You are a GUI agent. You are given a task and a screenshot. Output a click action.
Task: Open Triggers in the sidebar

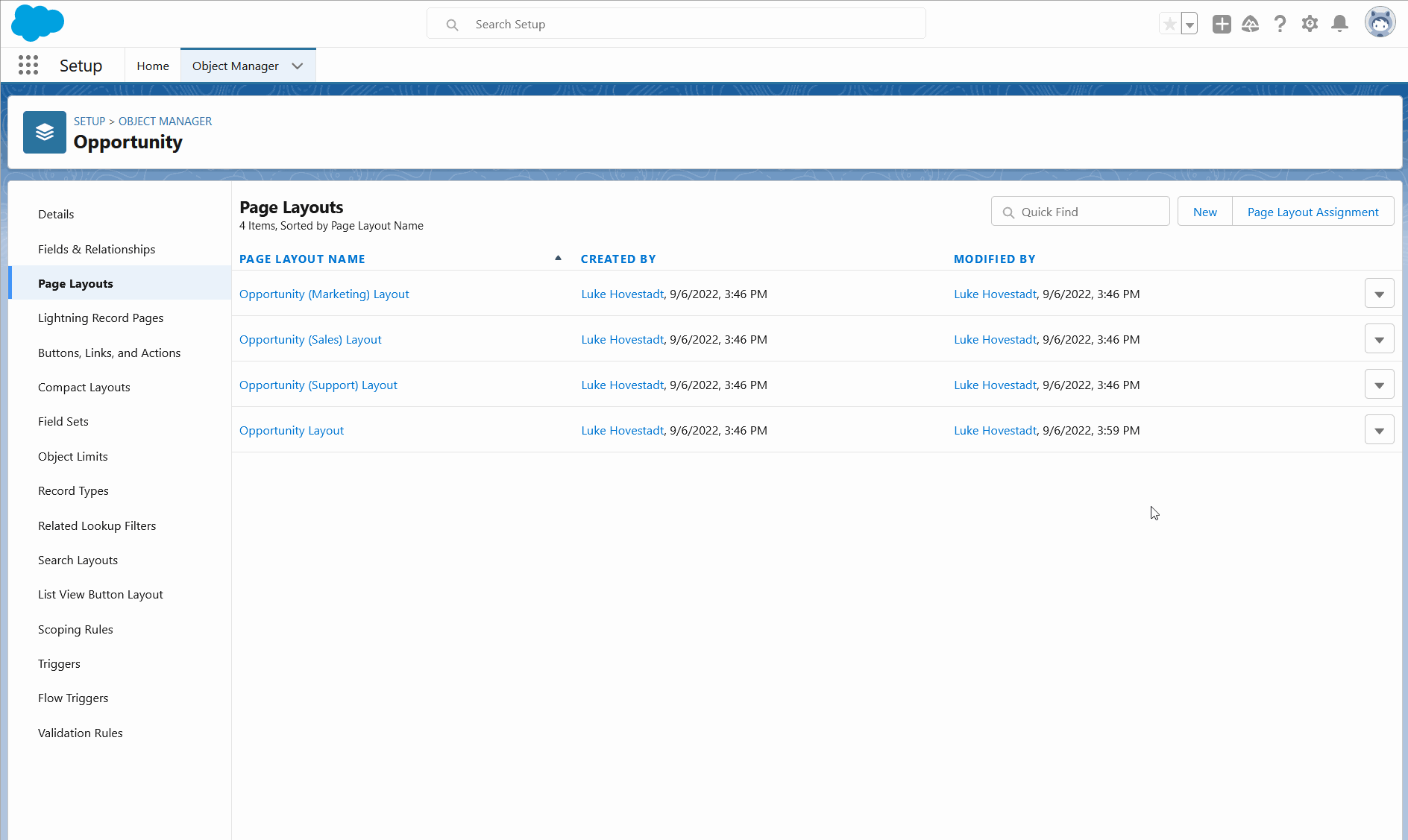pos(59,664)
